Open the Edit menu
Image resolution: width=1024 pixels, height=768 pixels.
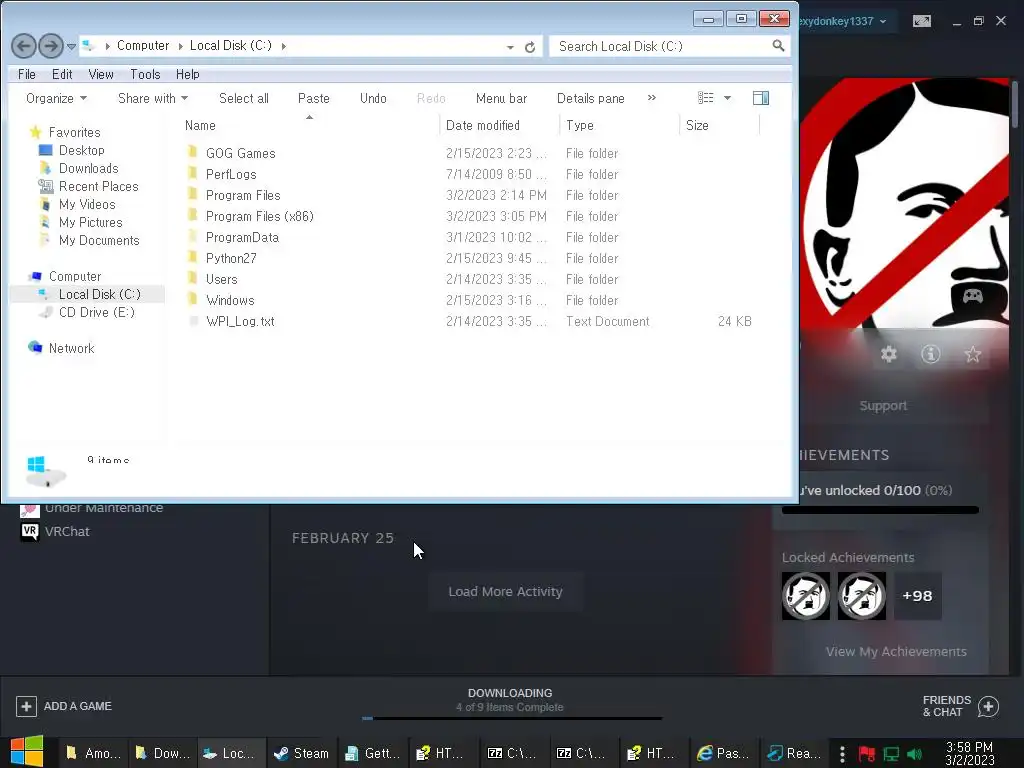62,74
